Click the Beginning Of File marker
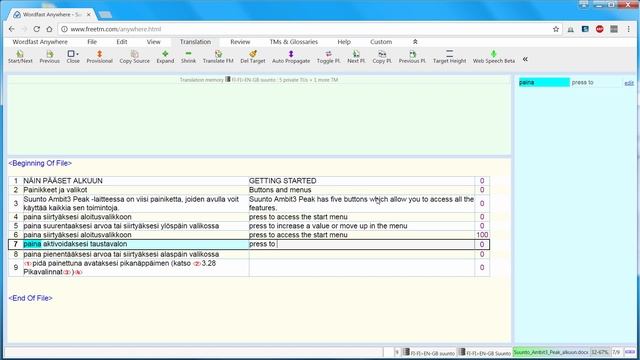The image size is (640, 360). pyautogui.click(x=40, y=163)
